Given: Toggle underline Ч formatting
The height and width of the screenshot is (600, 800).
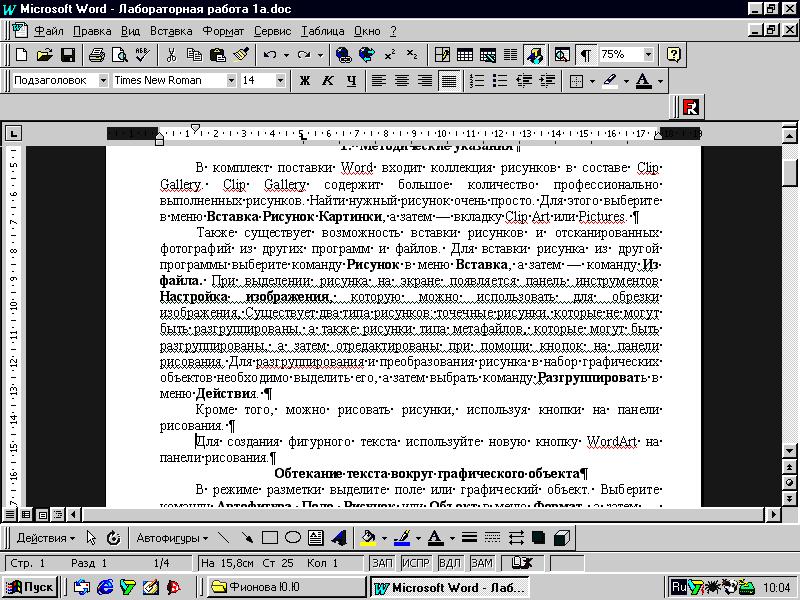Looking at the screenshot, I should tap(351, 81).
